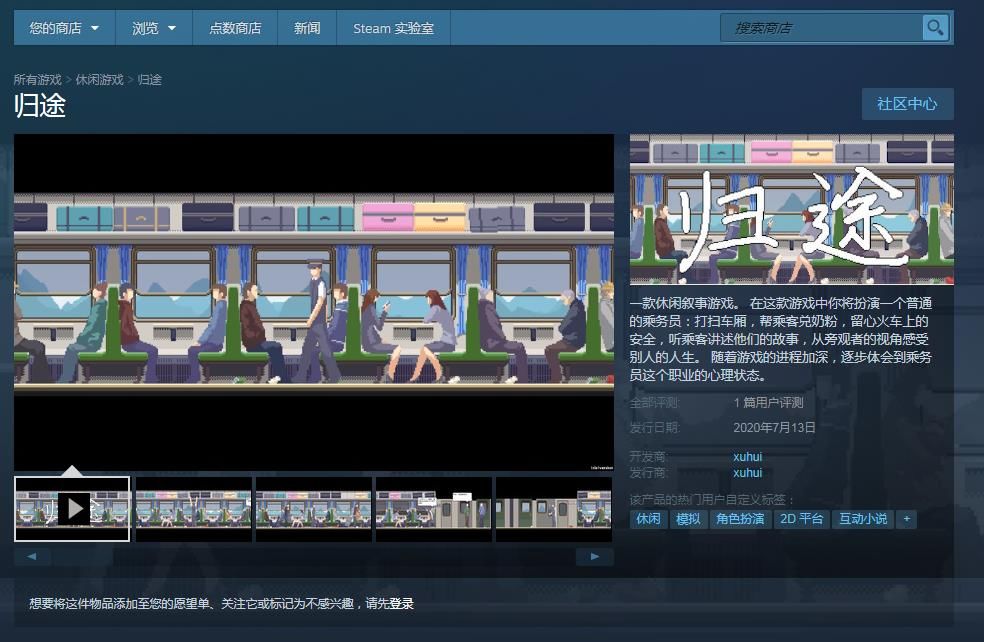
Task: Click the left arrow of thumbnail strip
Action: pos(32,556)
